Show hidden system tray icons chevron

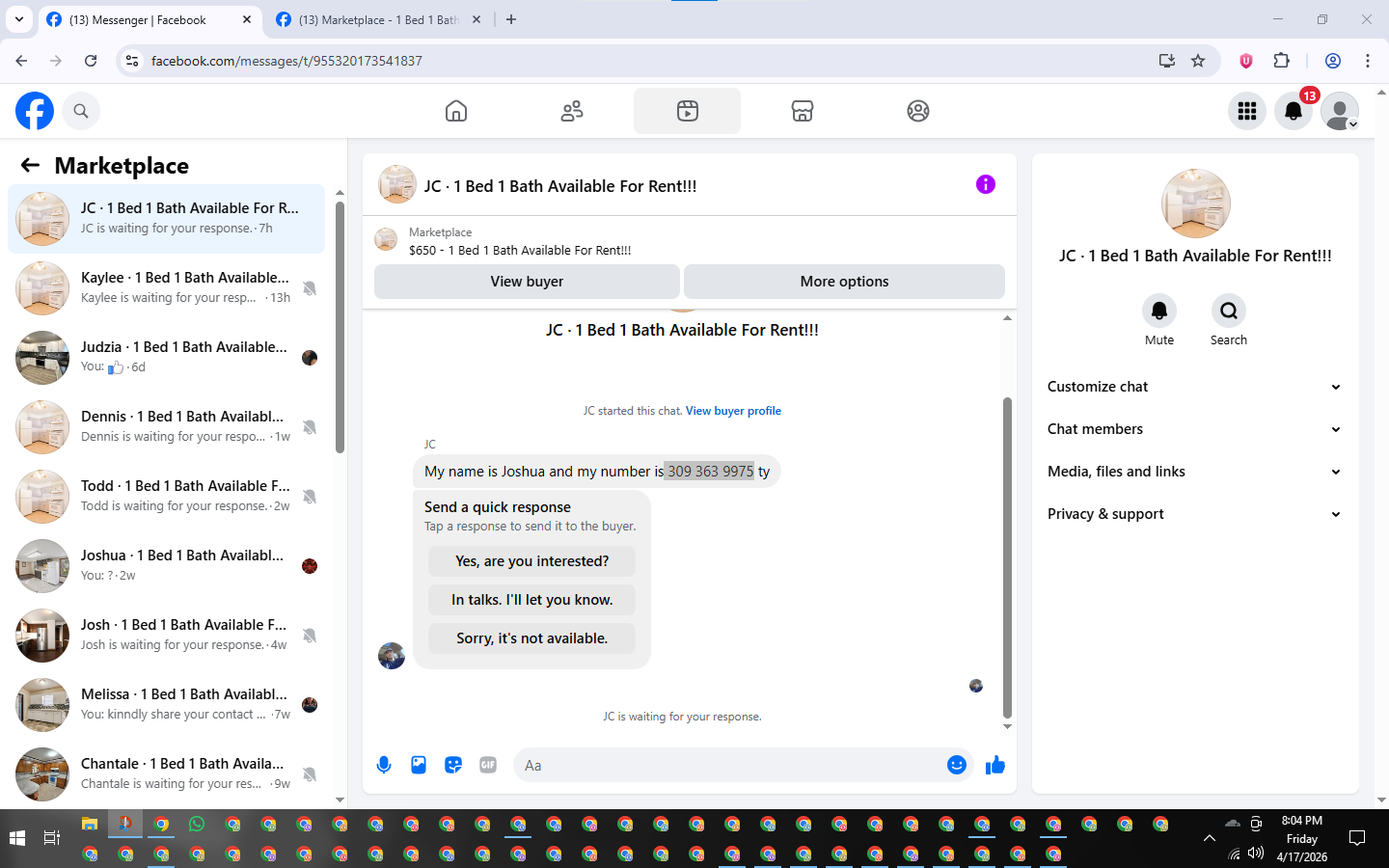[x=1209, y=838]
